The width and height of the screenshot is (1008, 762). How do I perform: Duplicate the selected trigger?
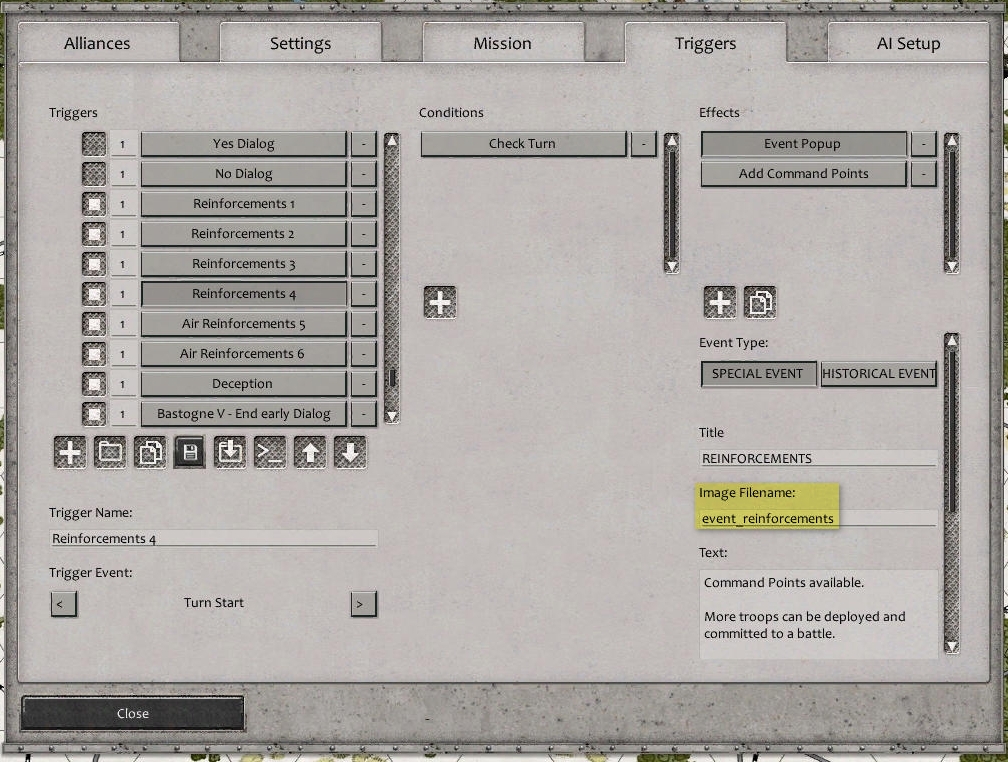tap(150, 452)
